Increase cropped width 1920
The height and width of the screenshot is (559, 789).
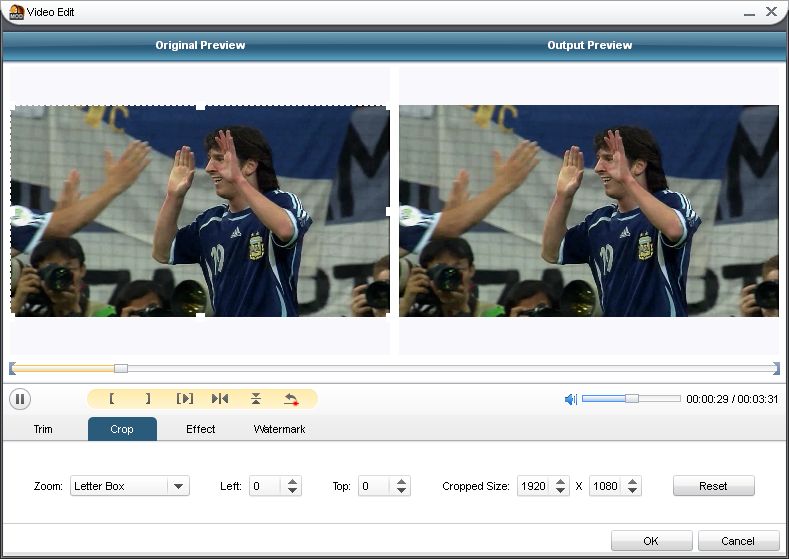click(561, 482)
